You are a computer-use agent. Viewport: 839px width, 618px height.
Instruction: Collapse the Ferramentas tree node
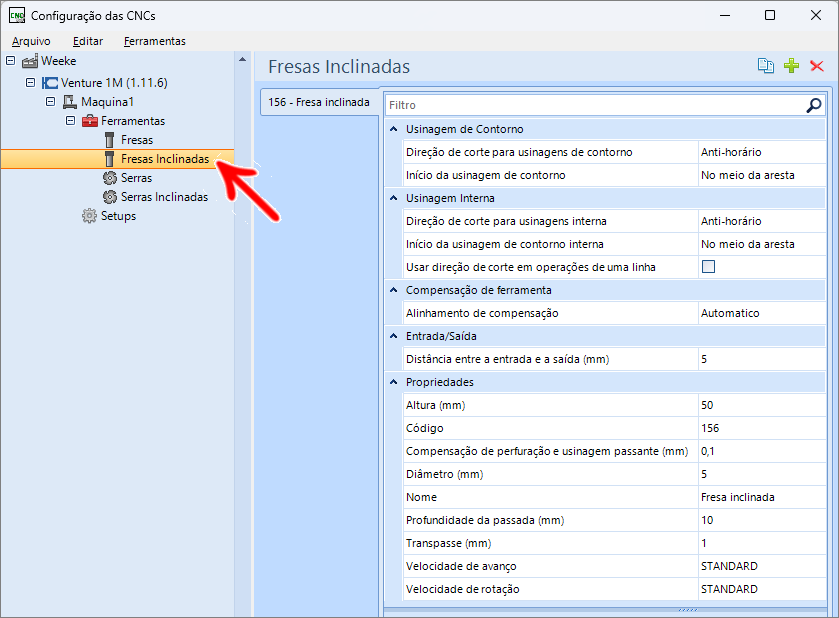70,120
